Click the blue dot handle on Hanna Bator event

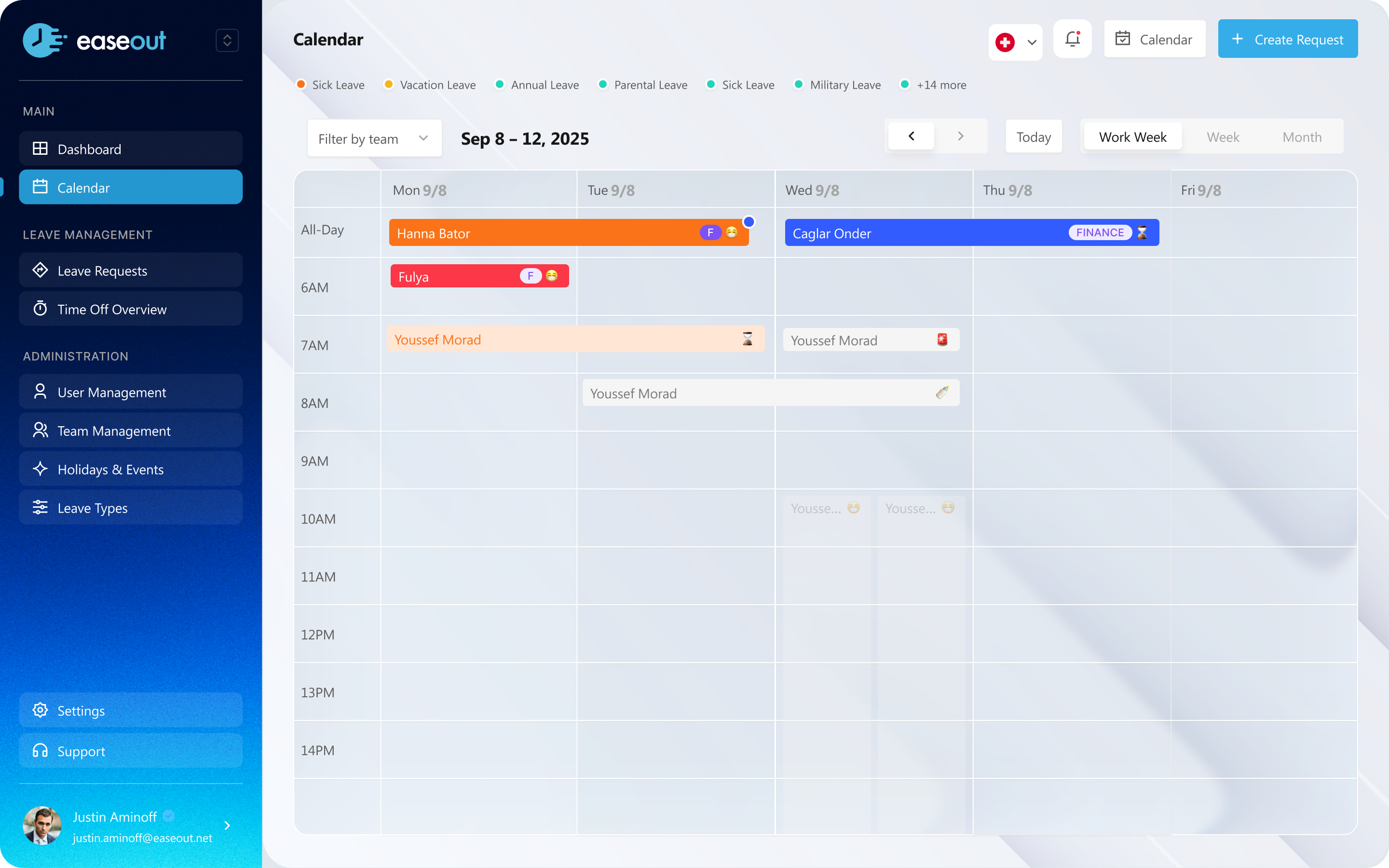pos(749,222)
